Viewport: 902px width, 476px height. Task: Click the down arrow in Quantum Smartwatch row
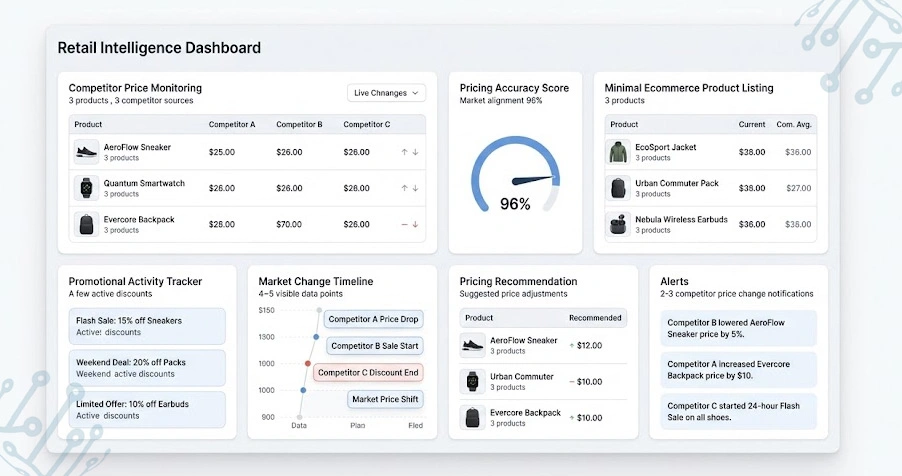pos(415,188)
